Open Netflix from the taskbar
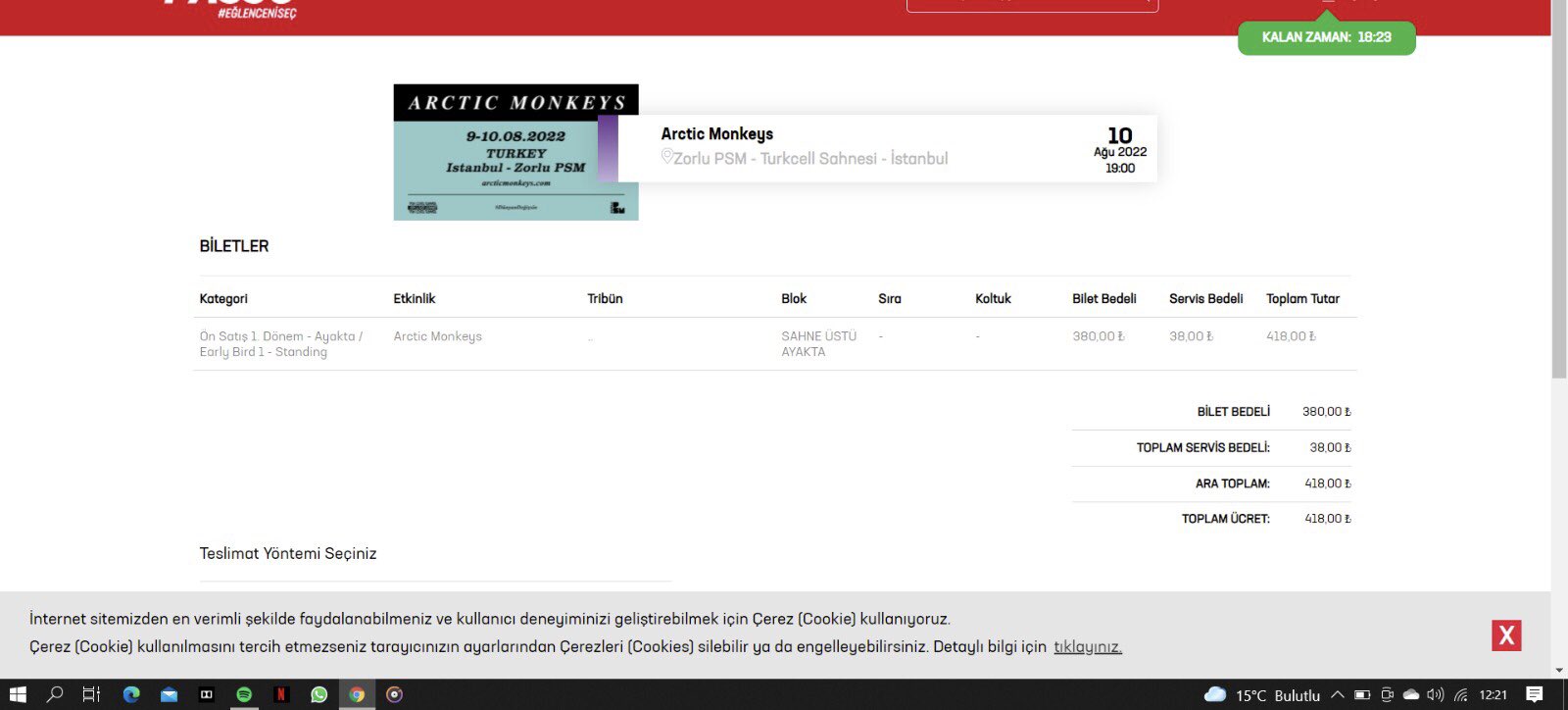Viewport: 1568px width, 710px height. (281, 694)
